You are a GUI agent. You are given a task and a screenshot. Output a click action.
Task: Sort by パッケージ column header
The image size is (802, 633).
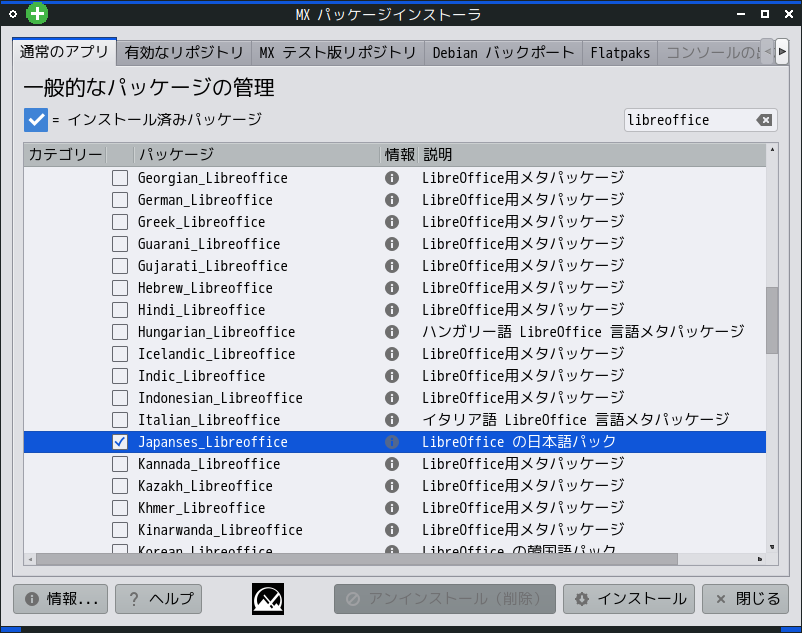pos(256,154)
